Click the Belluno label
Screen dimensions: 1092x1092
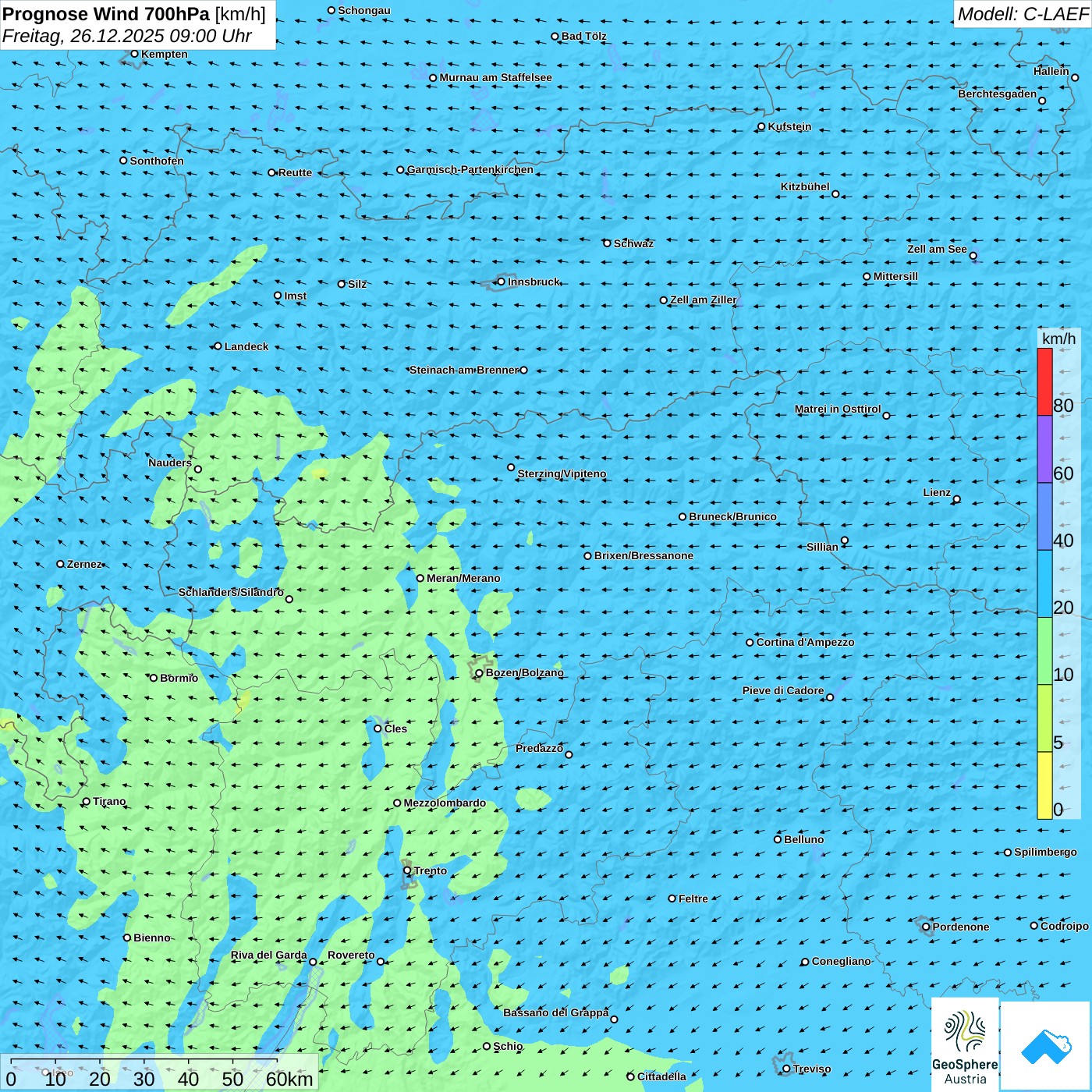[803, 839]
